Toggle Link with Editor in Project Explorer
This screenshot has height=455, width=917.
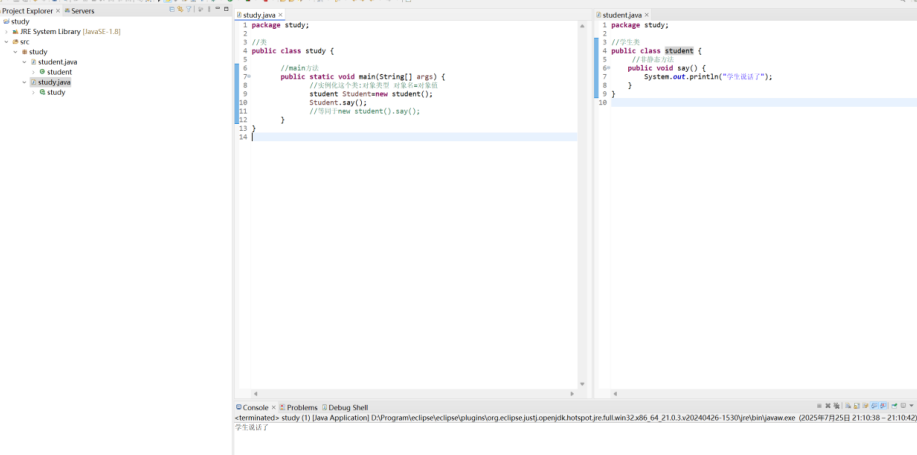[180, 9]
